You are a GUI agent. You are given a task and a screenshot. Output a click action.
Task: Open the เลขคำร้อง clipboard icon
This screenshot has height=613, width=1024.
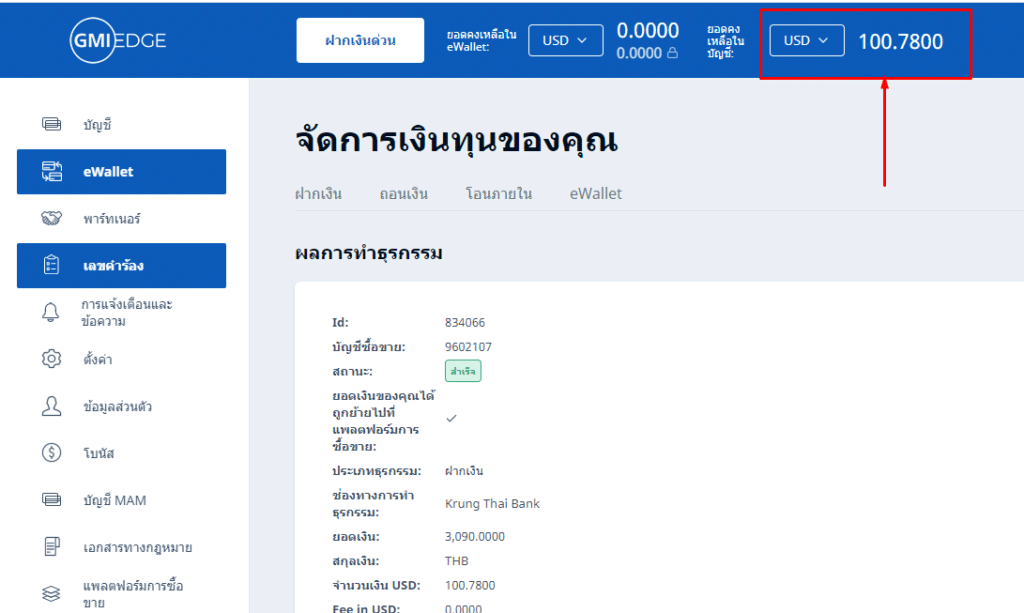(x=51, y=266)
